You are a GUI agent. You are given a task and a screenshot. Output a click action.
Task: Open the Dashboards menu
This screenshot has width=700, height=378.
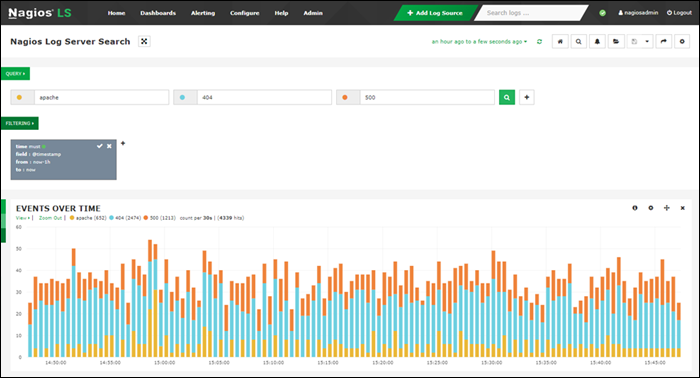click(158, 13)
